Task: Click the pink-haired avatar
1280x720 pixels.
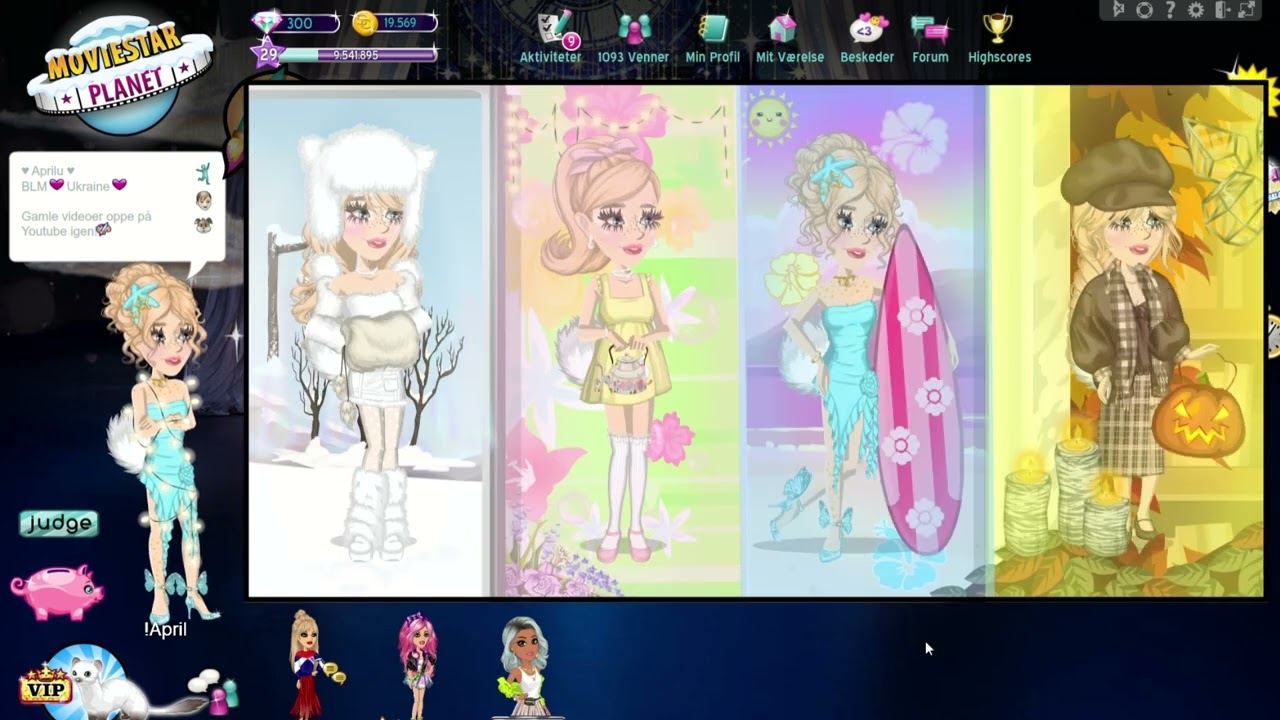Action: (x=419, y=665)
